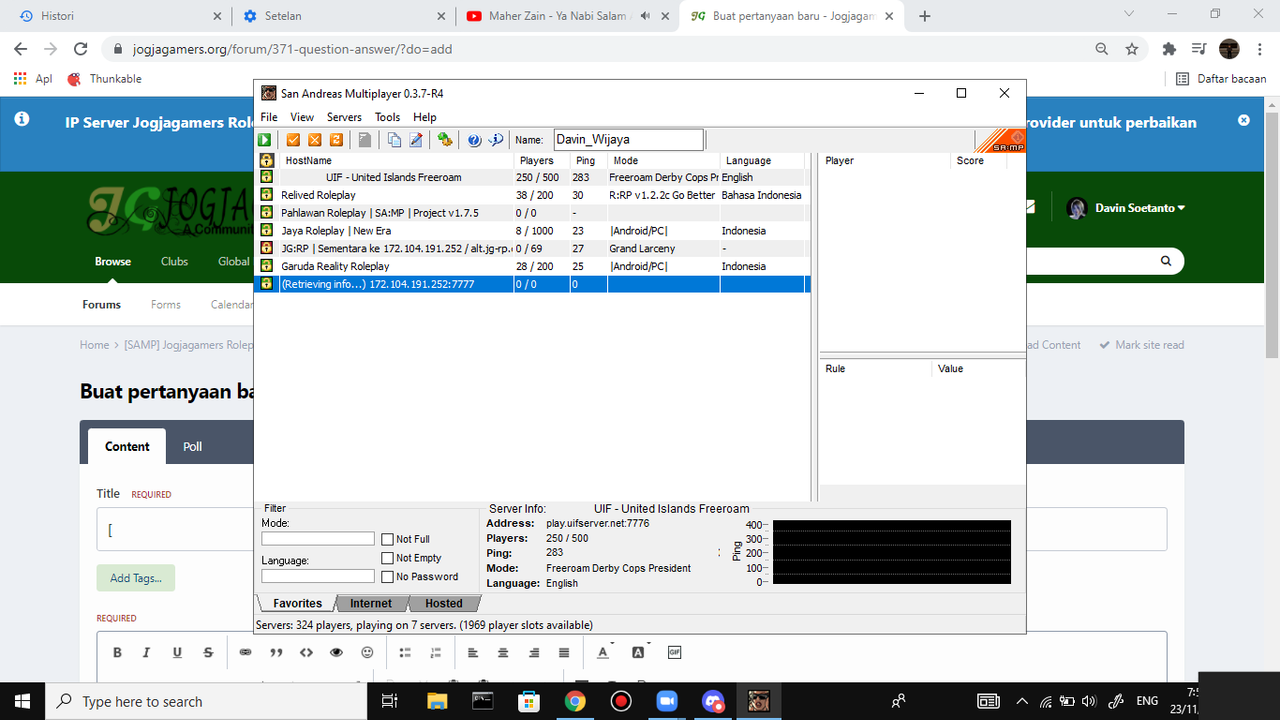Toggle Italic in the forum editor
The height and width of the screenshot is (720, 1280).
(x=146, y=652)
